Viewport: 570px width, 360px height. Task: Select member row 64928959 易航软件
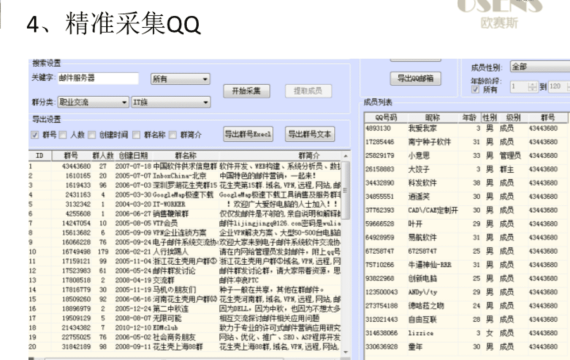pos(467,237)
